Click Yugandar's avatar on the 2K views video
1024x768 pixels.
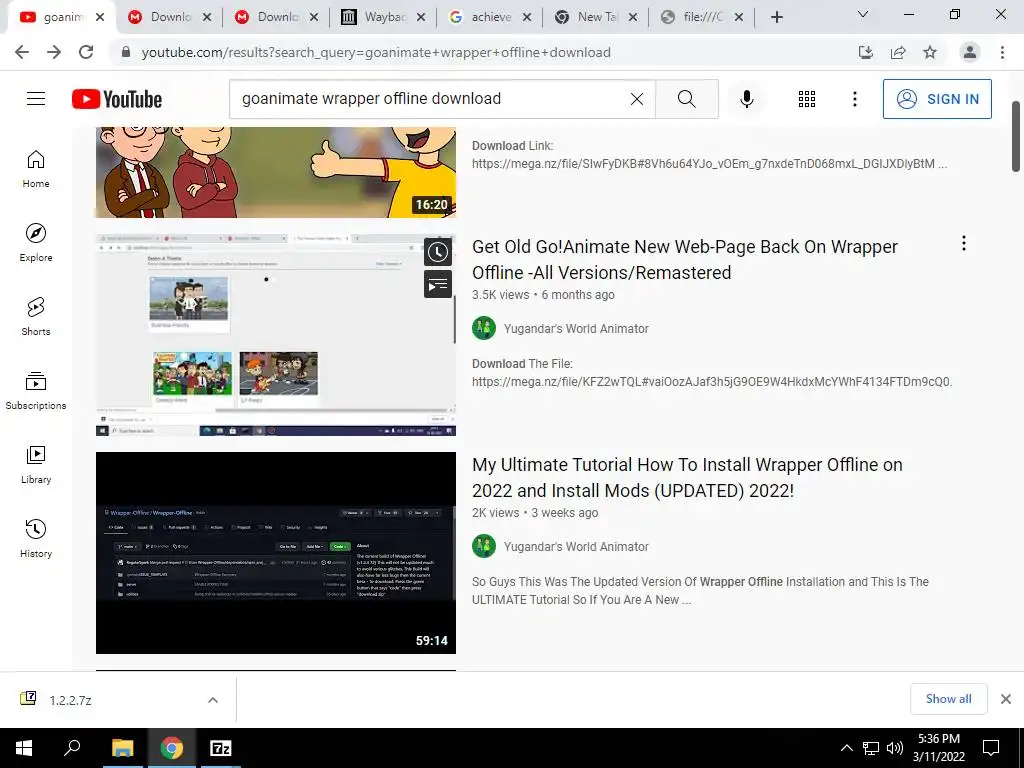[484, 547]
